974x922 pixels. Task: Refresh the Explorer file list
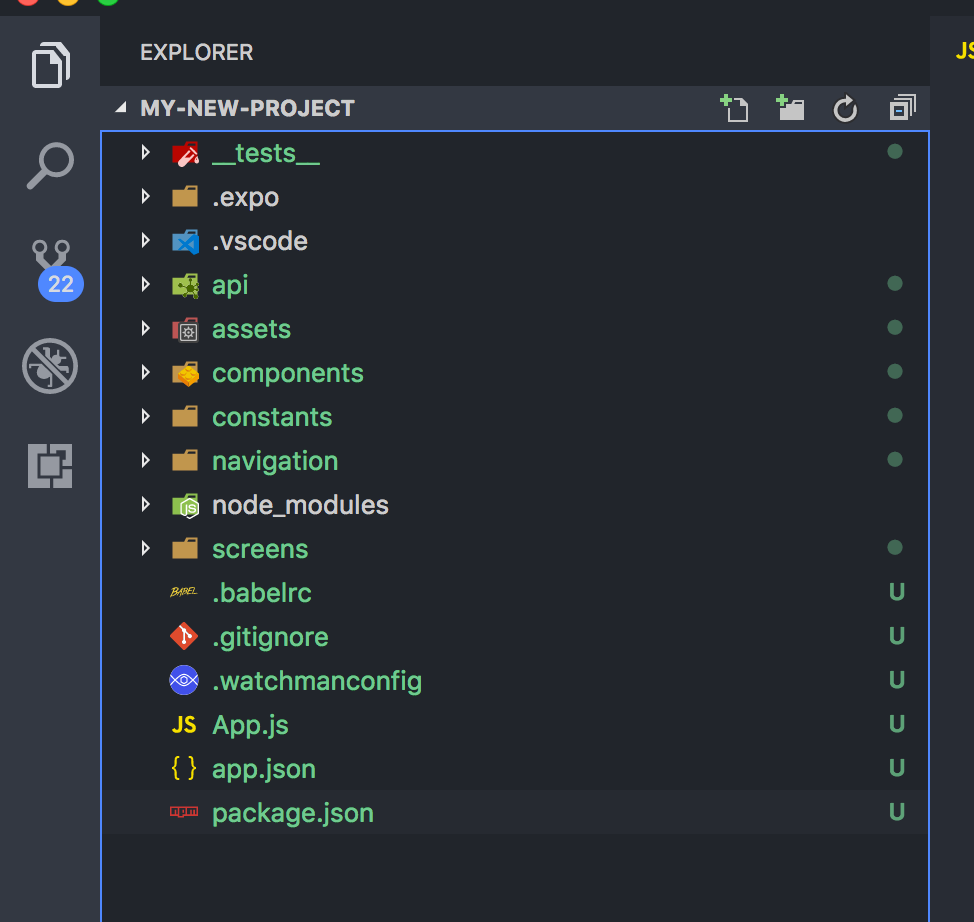coord(845,108)
